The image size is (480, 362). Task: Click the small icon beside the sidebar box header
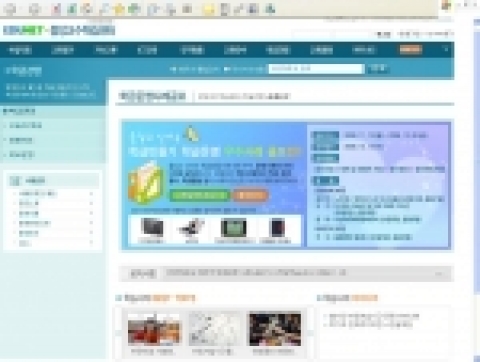point(15,181)
